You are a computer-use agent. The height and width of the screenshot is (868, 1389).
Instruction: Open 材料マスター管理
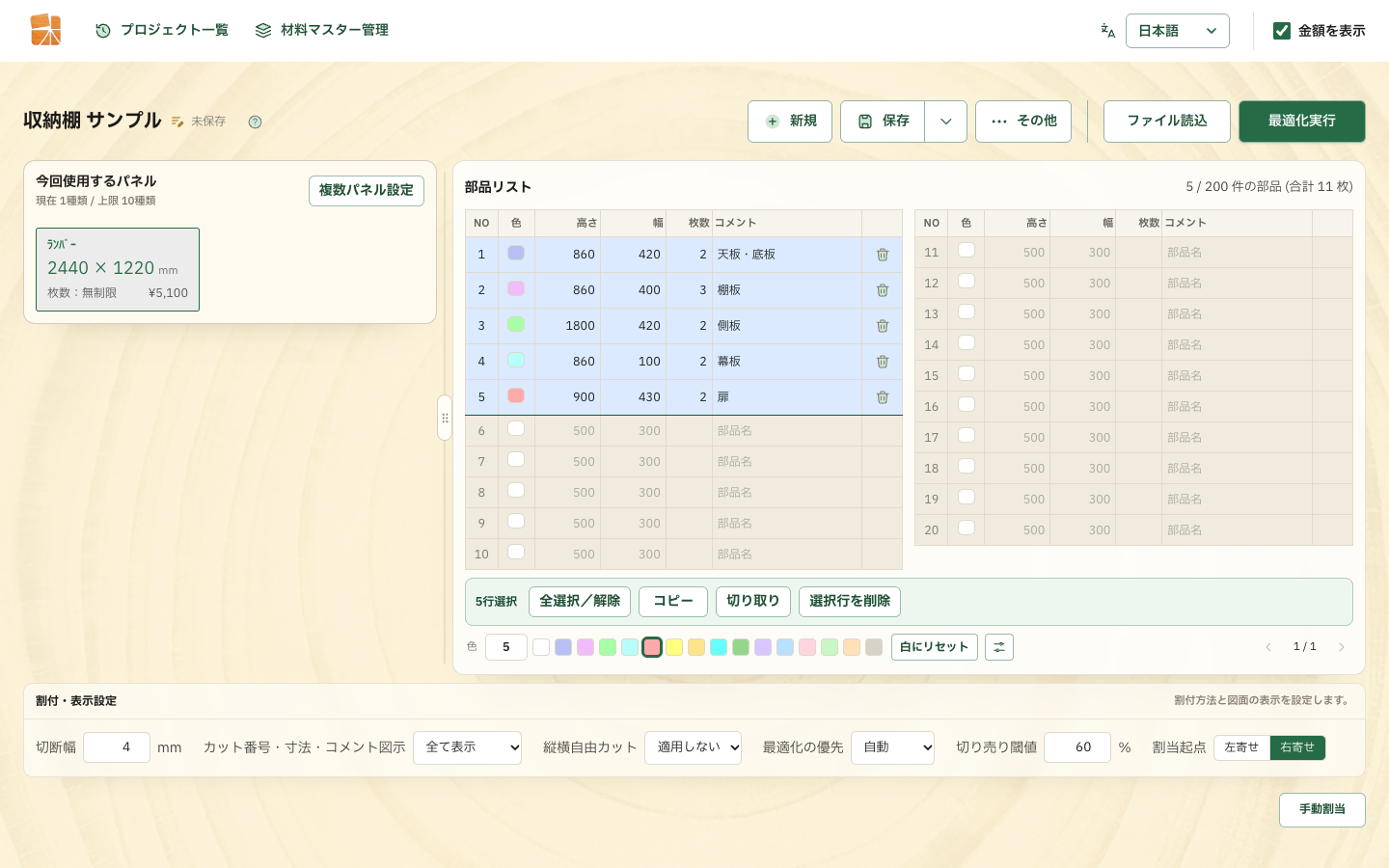click(322, 31)
